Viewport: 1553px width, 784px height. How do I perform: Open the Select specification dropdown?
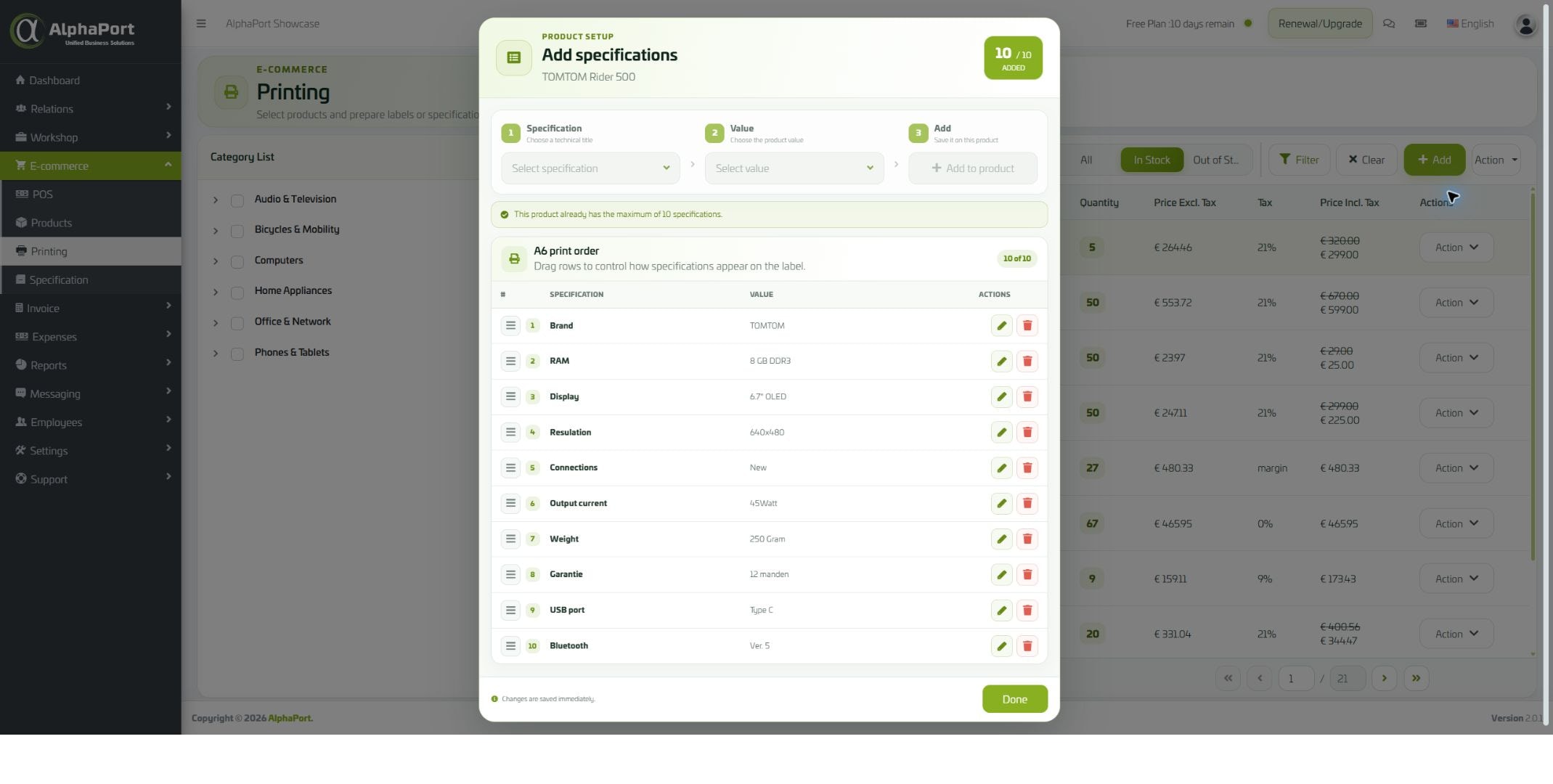click(590, 168)
